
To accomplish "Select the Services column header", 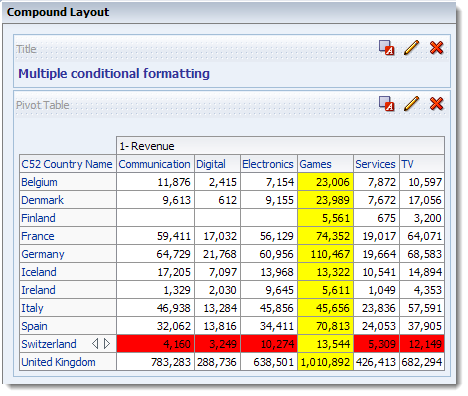I will [x=375, y=164].
